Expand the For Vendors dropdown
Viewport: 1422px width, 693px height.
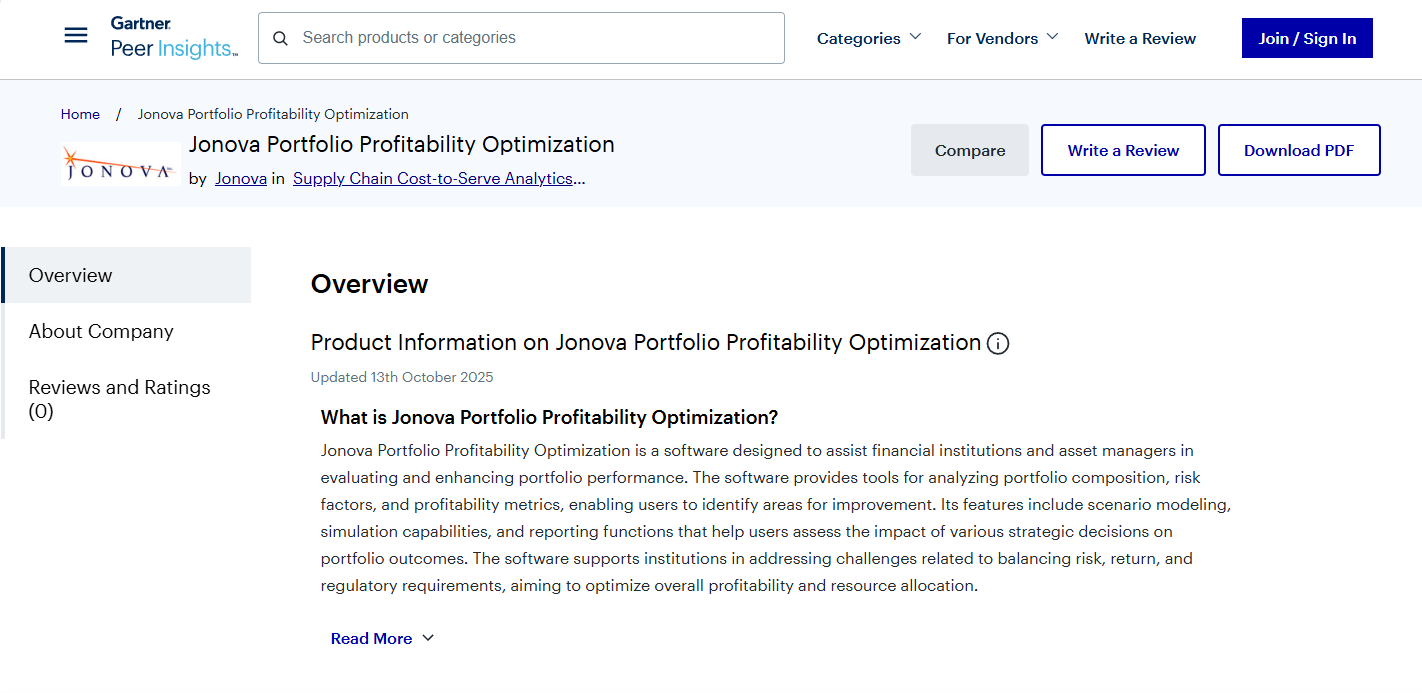pyautogui.click(x=1003, y=38)
